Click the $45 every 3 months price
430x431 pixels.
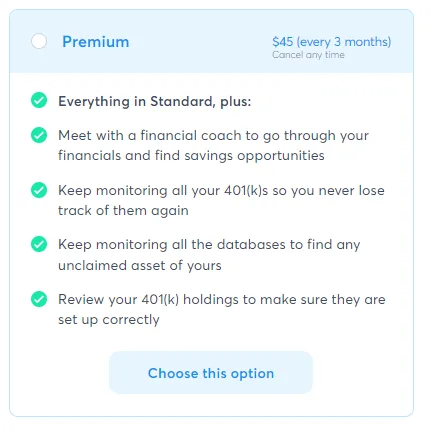(331, 42)
